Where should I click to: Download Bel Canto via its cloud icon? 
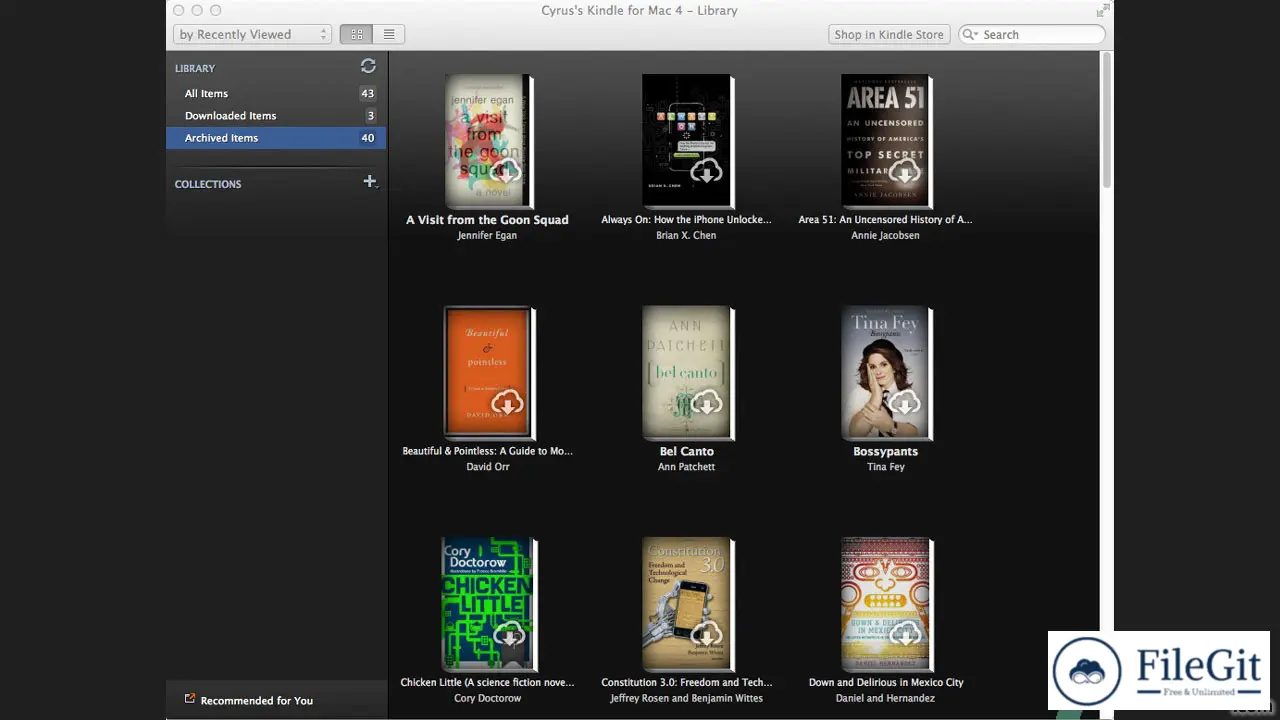[706, 403]
